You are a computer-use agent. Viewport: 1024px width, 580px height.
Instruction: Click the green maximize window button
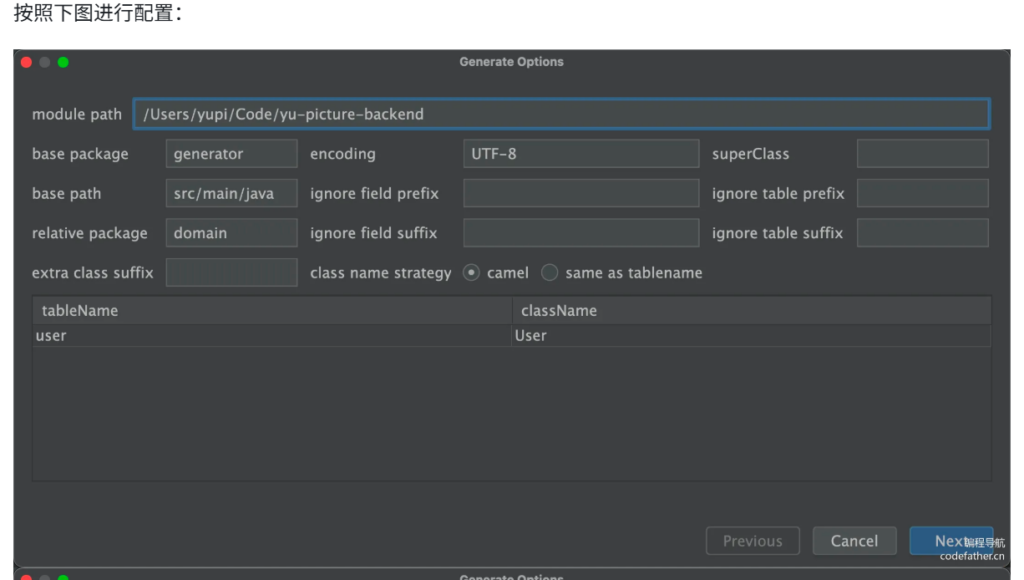click(63, 62)
